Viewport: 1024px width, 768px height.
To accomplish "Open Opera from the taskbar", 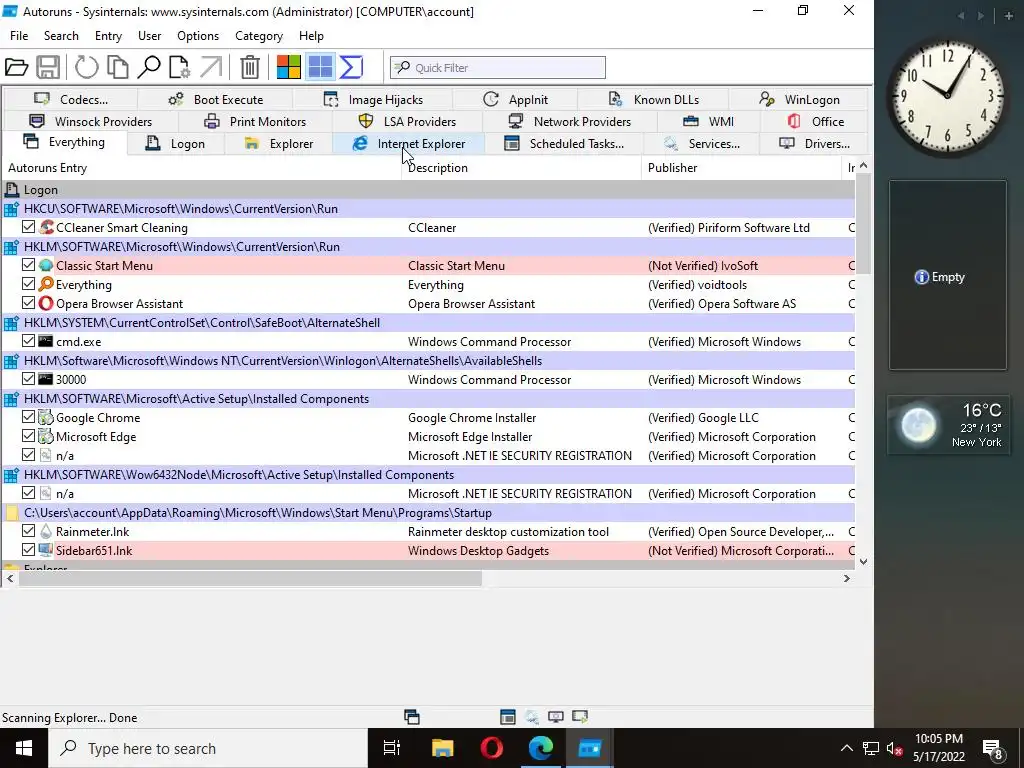I will click(x=492, y=748).
